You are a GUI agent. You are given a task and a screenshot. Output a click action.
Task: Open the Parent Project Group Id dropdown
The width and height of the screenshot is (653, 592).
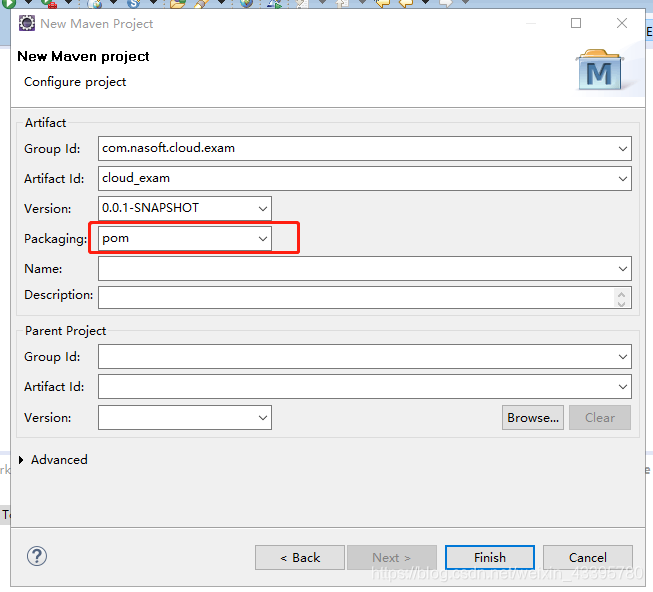pyautogui.click(x=623, y=357)
